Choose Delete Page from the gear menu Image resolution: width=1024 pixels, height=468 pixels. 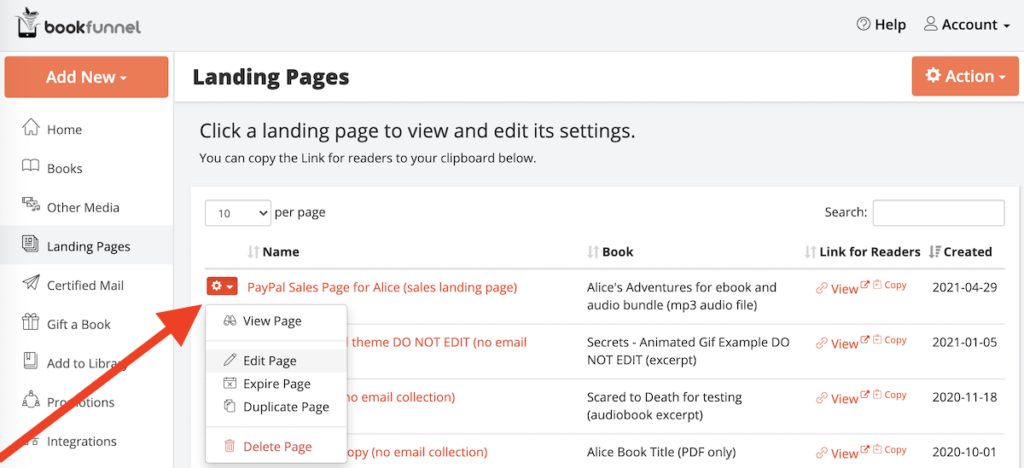click(x=276, y=447)
